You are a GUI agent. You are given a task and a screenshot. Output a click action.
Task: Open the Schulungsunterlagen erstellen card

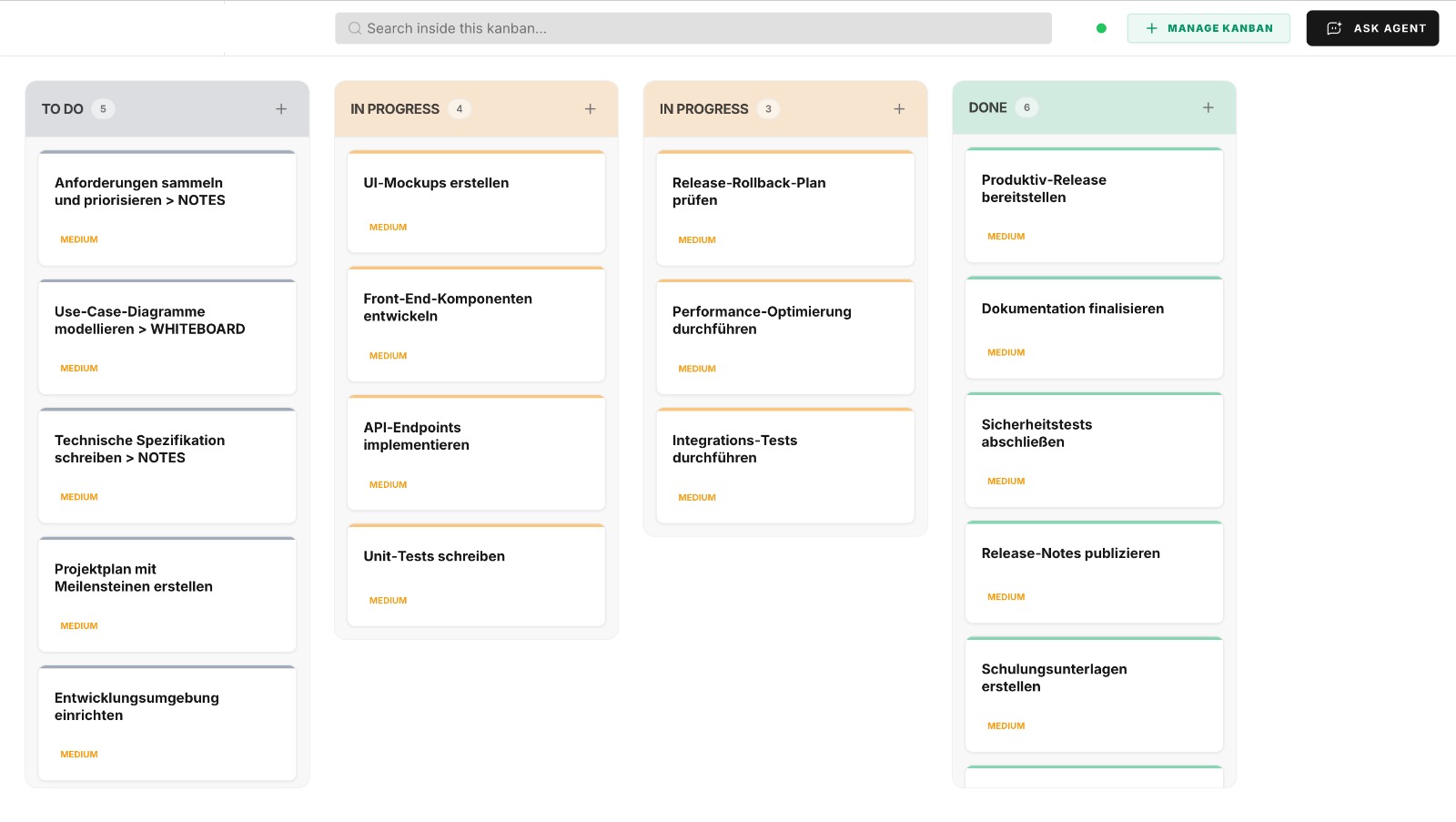click(1094, 695)
